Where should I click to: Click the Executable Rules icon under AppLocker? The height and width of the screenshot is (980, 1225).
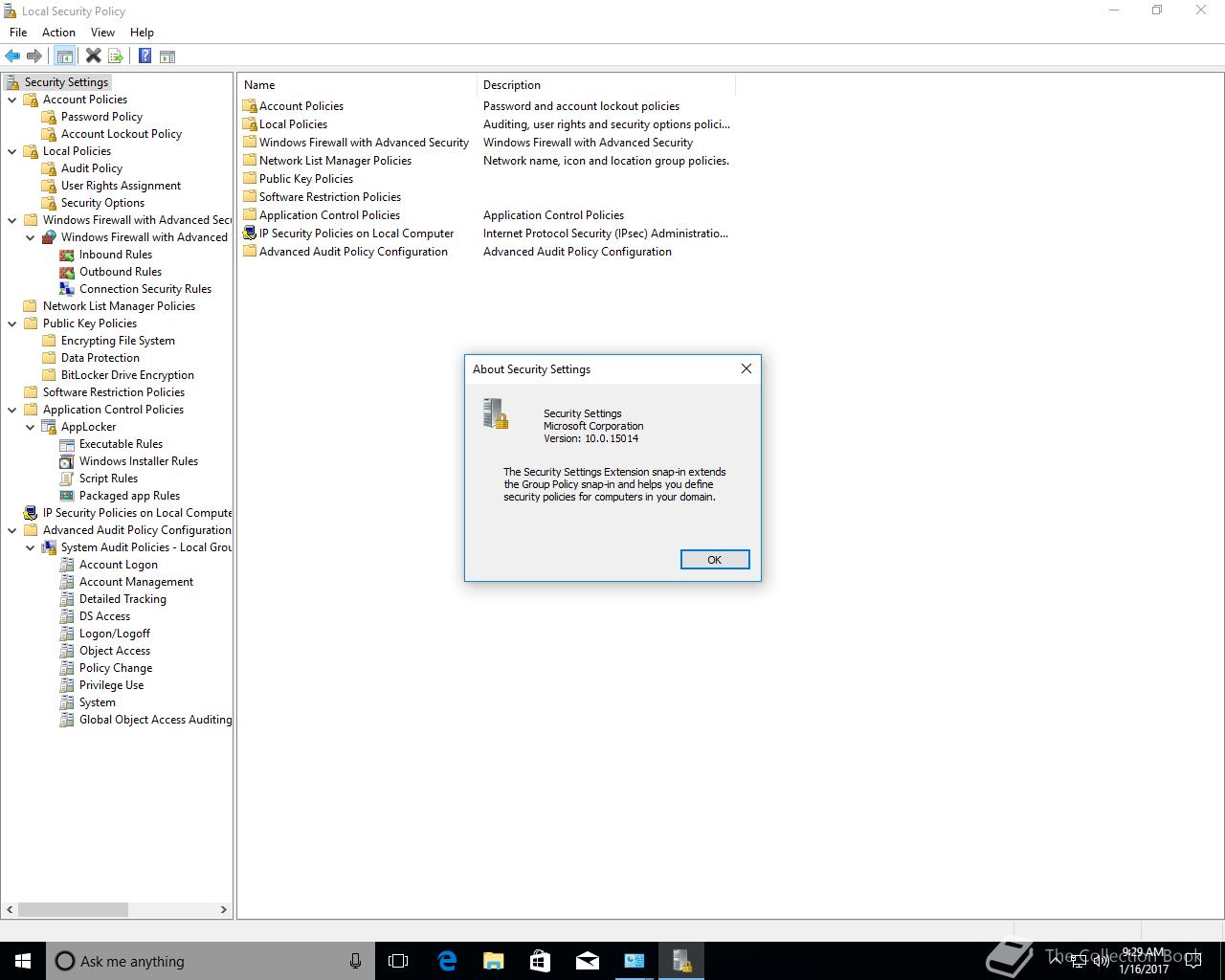click(x=67, y=444)
